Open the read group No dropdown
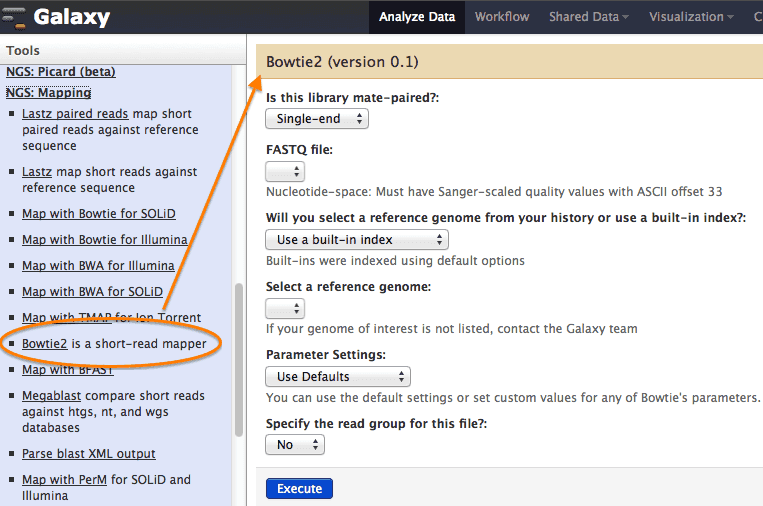Screen dimensions: 763x506 coord(295,445)
